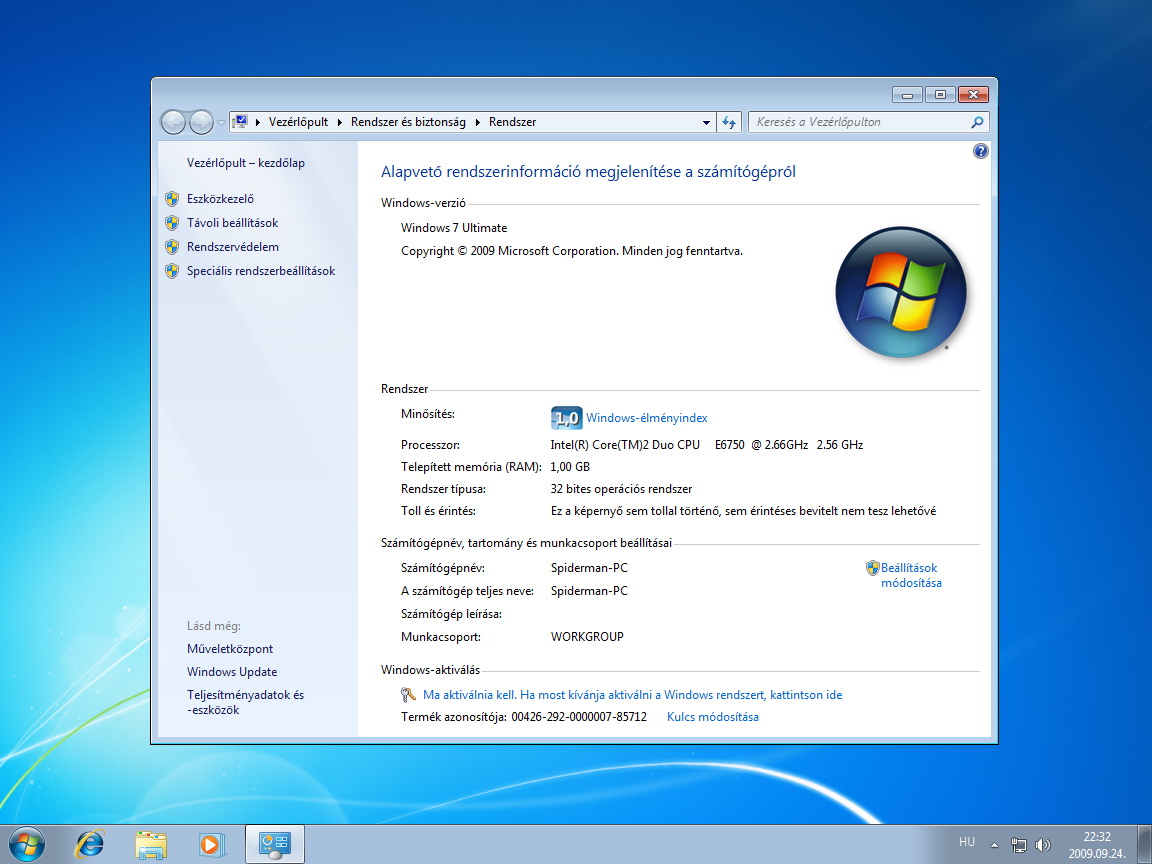The image size is (1152, 864).
Task: Select Rendszer és biztonság breadcrumb
Action: [x=408, y=122]
